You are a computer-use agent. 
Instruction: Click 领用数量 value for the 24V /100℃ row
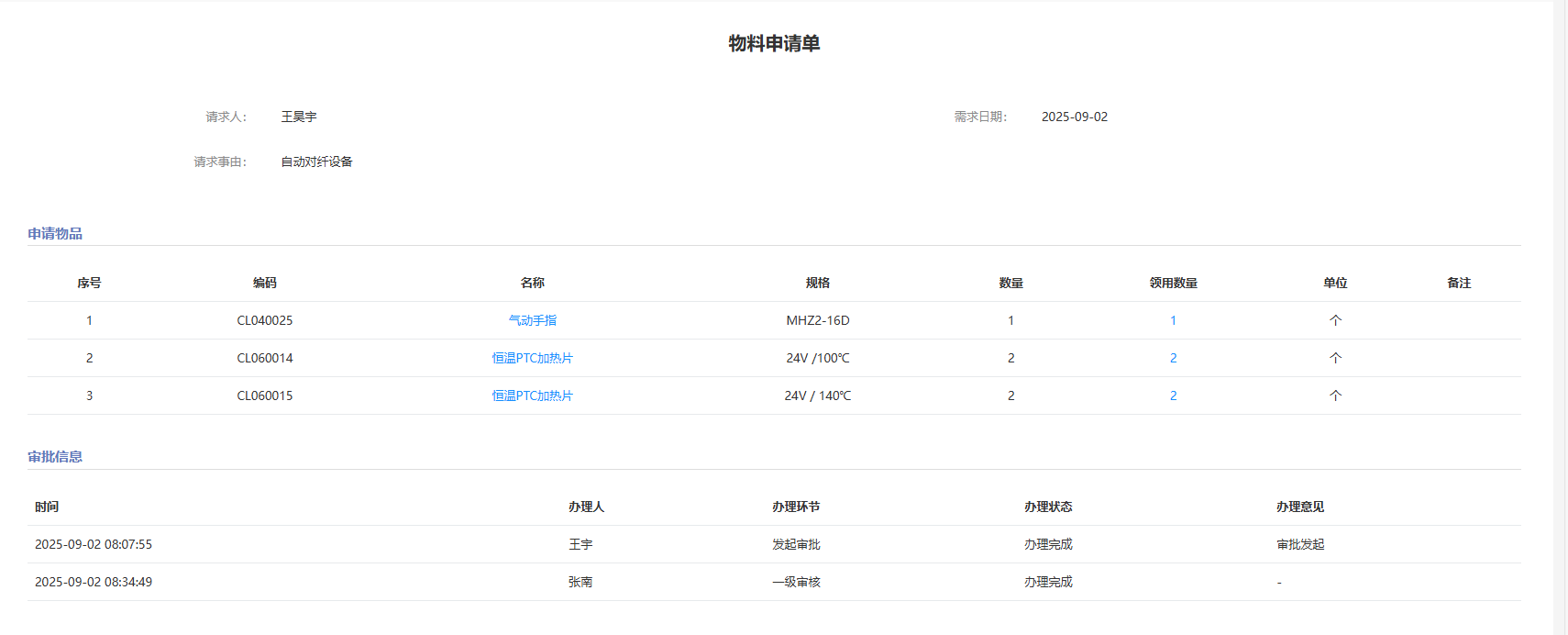pos(1173,358)
